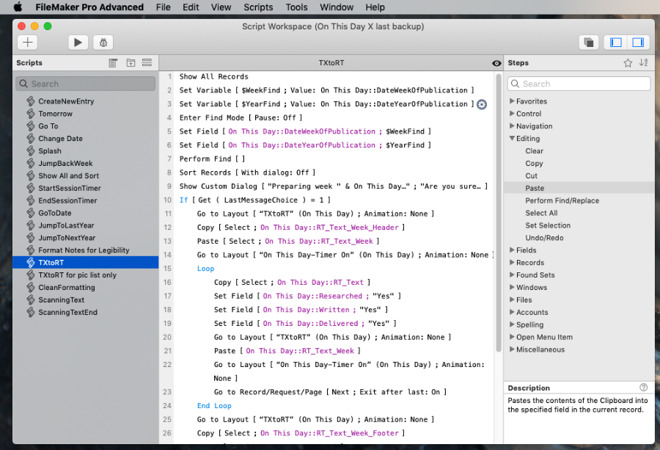
Task: Open the File menu
Action: 163,7
